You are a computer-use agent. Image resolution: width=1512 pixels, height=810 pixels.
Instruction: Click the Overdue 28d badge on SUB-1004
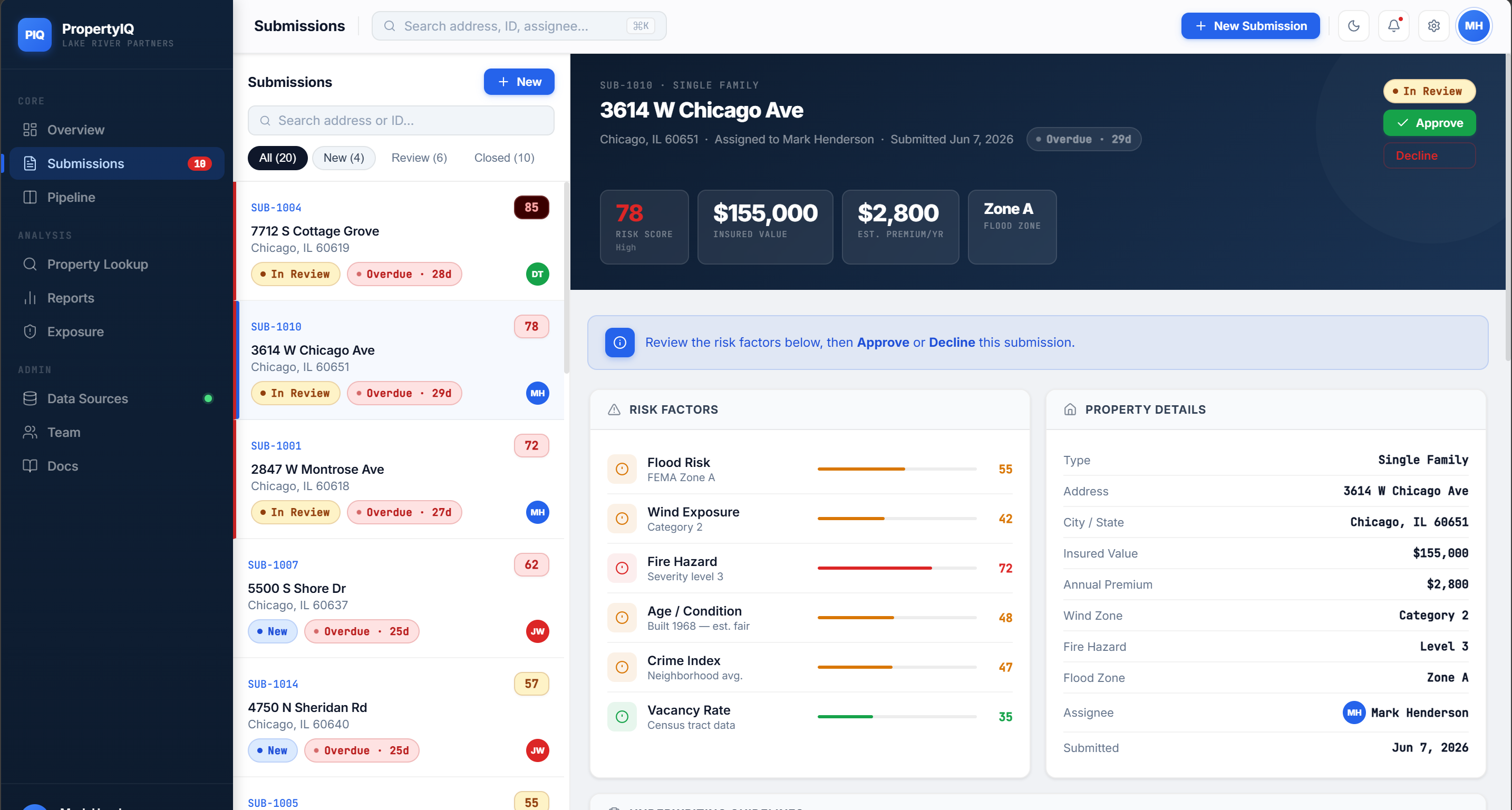click(404, 274)
